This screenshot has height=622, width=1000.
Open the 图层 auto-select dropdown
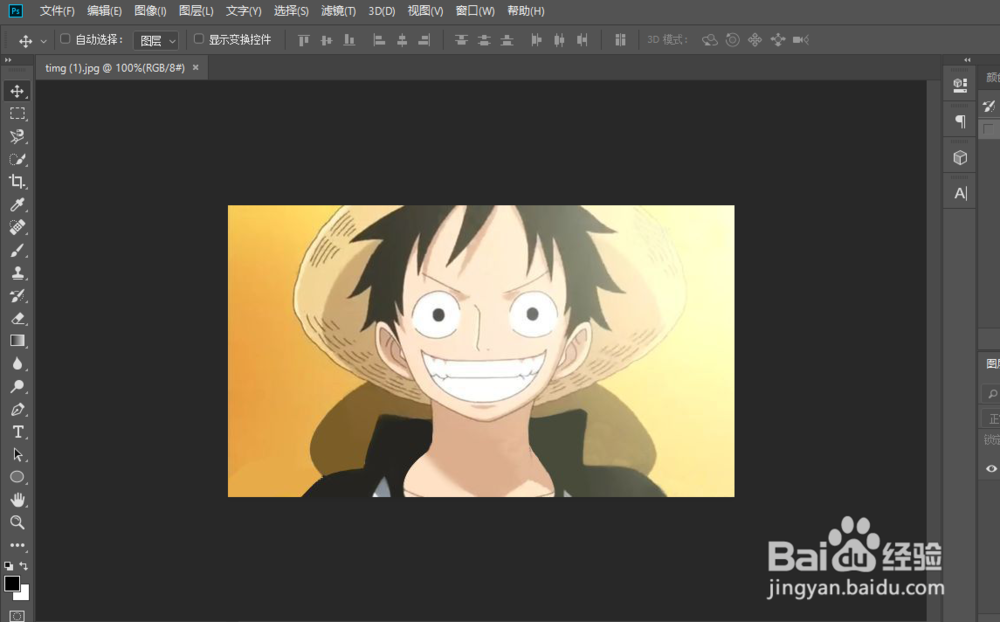(x=156, y=41)
